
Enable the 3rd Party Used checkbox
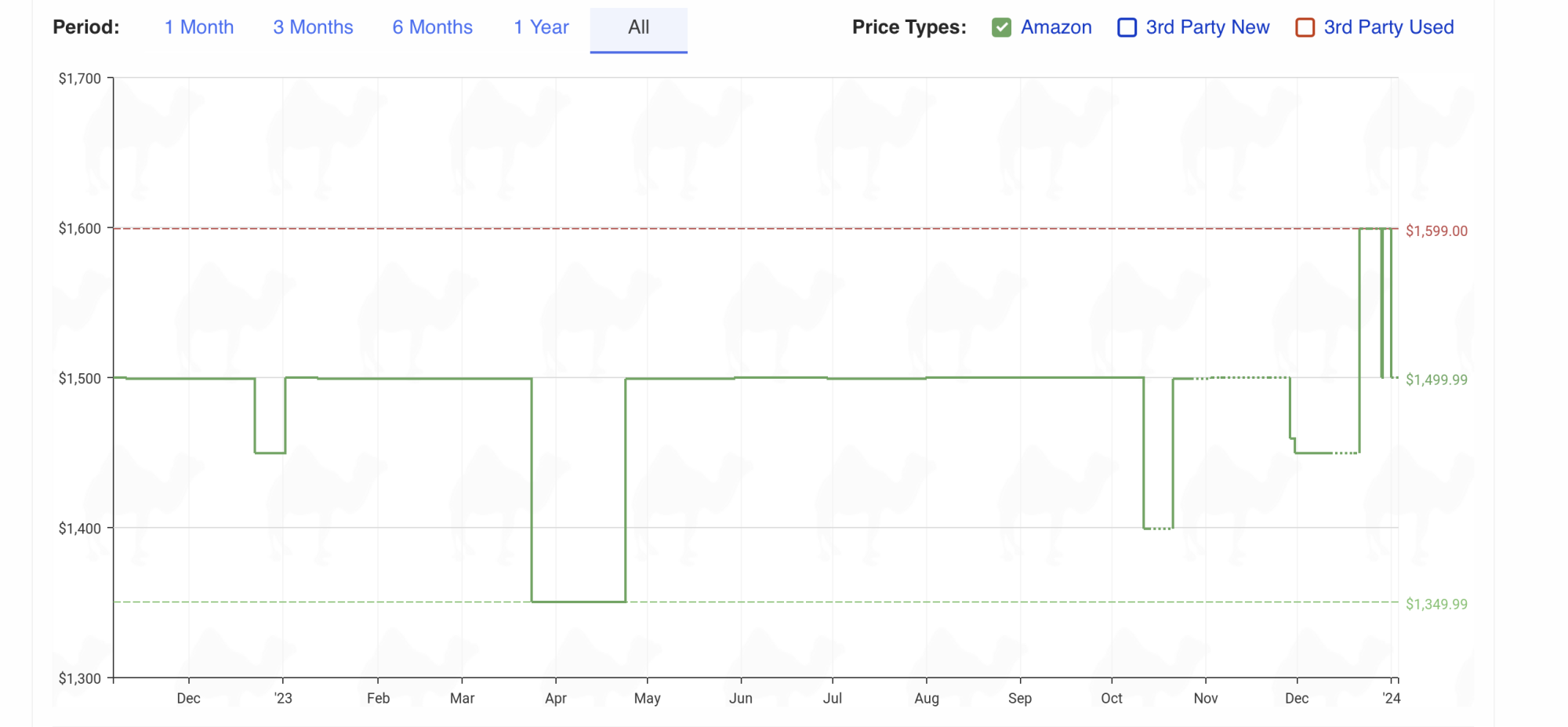pos(1305,27)
